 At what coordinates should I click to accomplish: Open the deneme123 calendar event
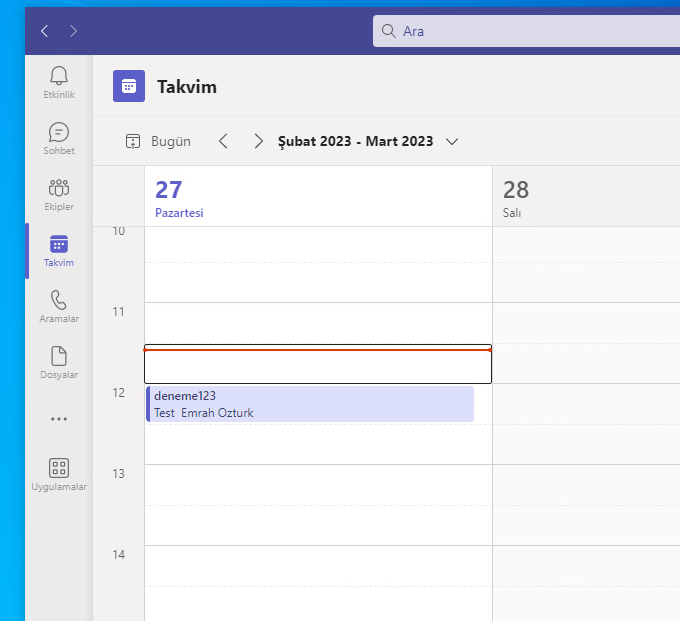click(310, 404)
